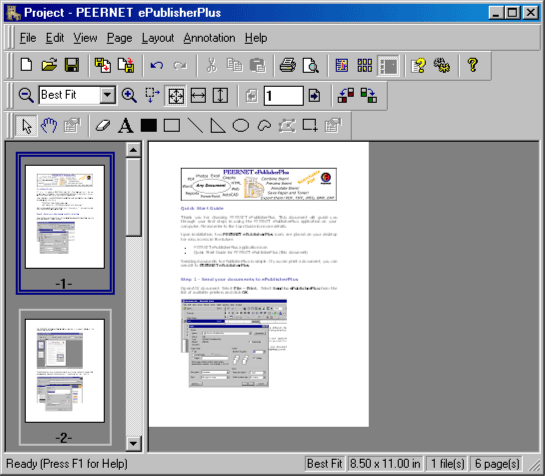Click thumbnail panel scroll down arrow
Screen dimensions: 545x476
click(x=133, y=443)
